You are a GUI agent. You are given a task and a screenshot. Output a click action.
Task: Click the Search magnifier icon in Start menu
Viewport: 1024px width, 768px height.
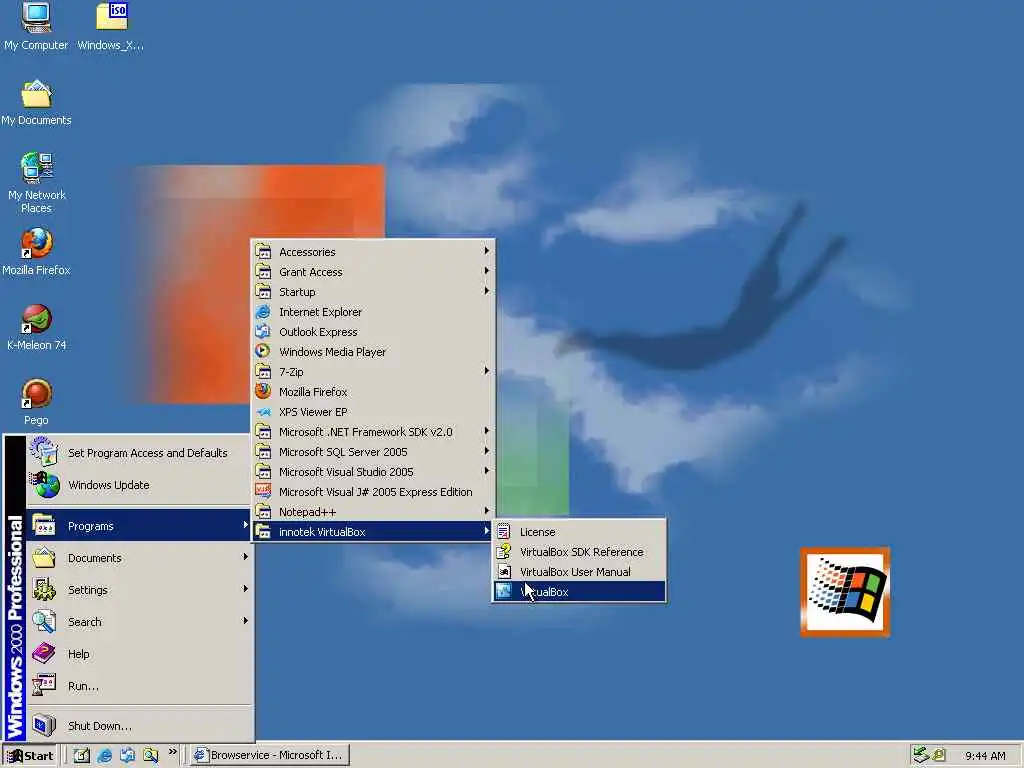tap(44, 621)
